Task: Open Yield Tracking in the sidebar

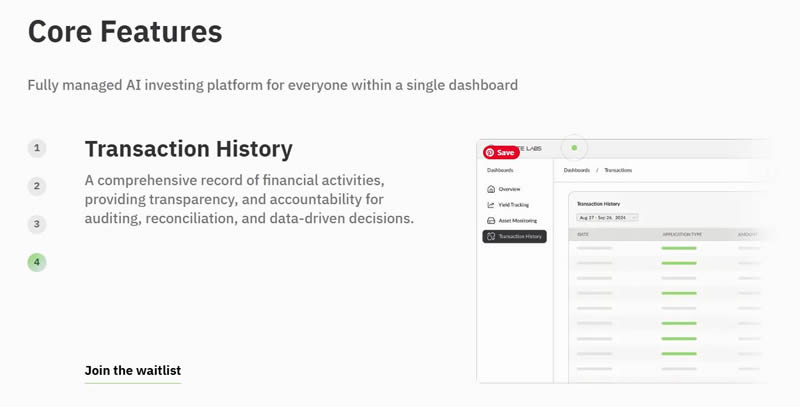Action: 514,205
